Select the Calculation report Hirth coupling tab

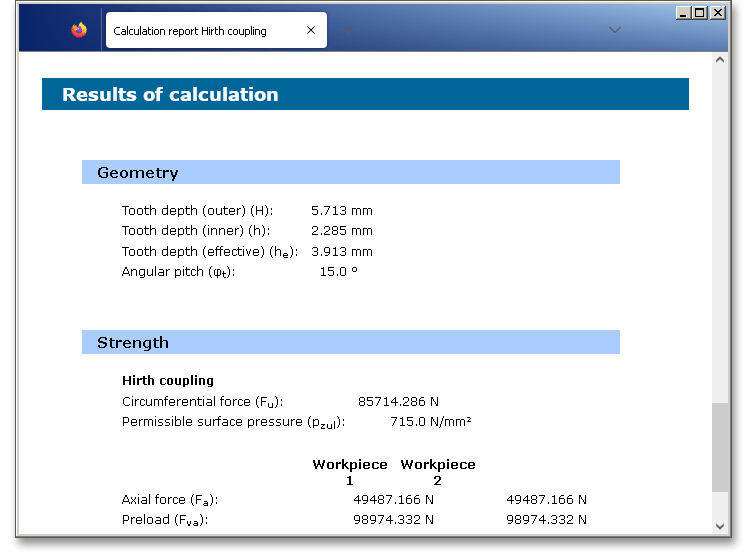click(200, 31)
